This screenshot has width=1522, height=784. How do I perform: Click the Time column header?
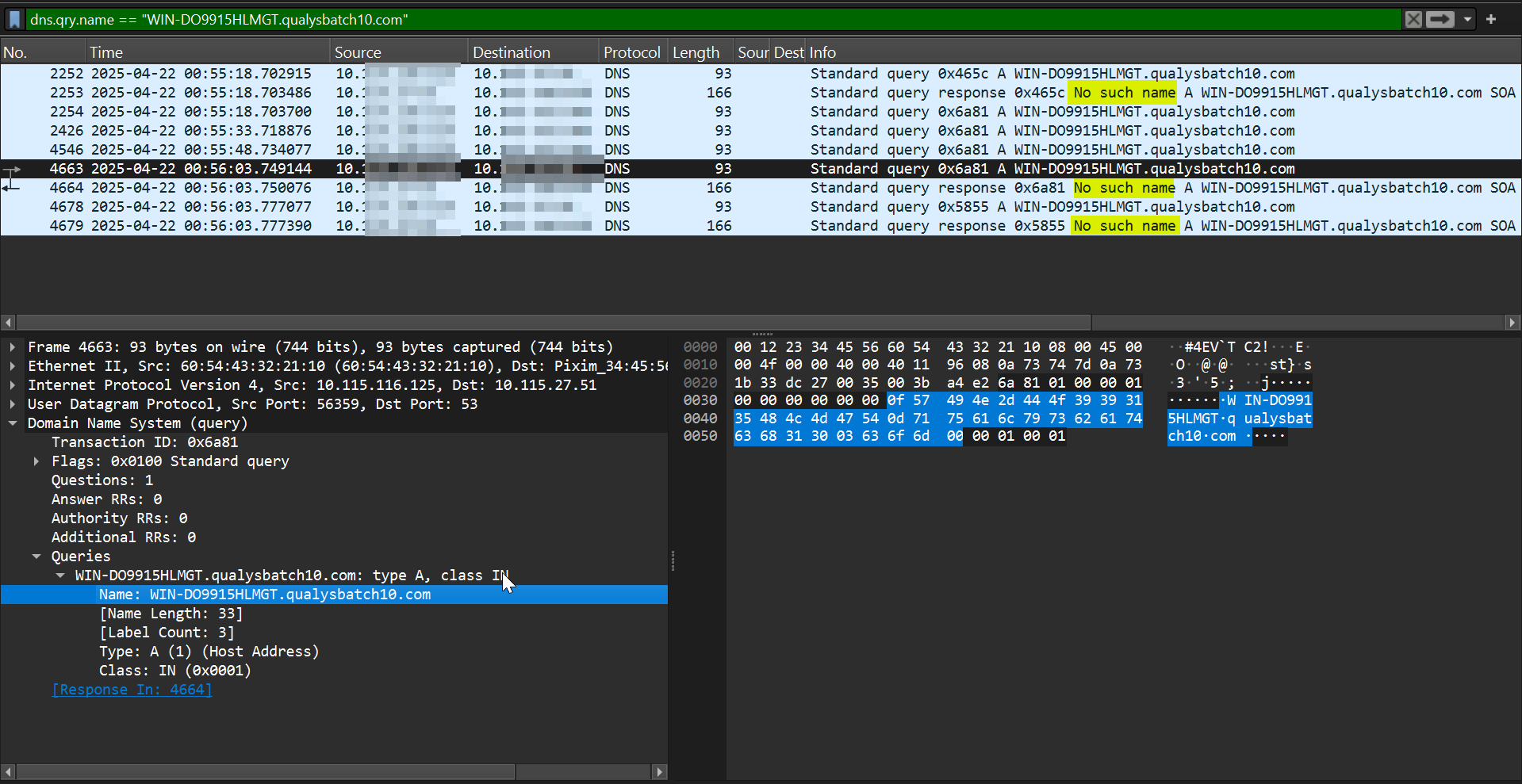(106, 52)
